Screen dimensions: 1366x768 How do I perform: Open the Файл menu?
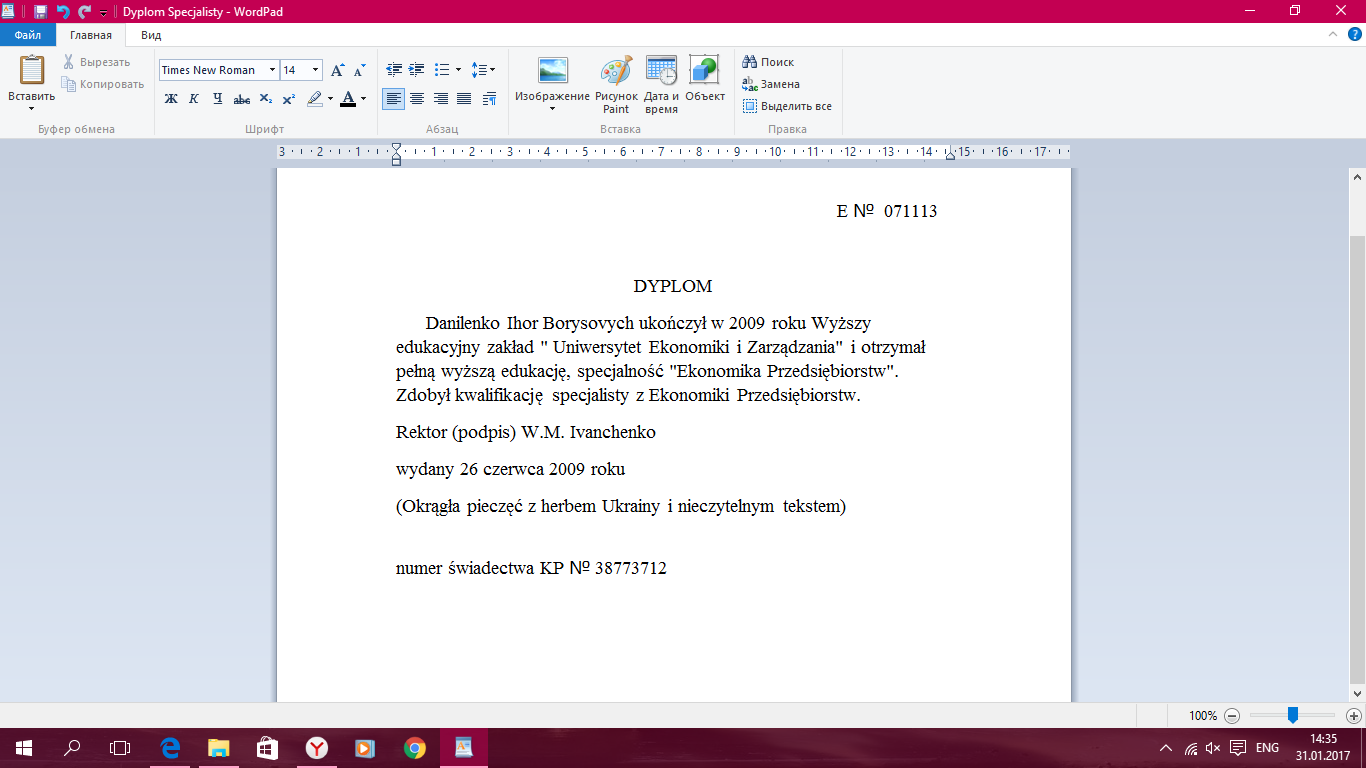28,35
